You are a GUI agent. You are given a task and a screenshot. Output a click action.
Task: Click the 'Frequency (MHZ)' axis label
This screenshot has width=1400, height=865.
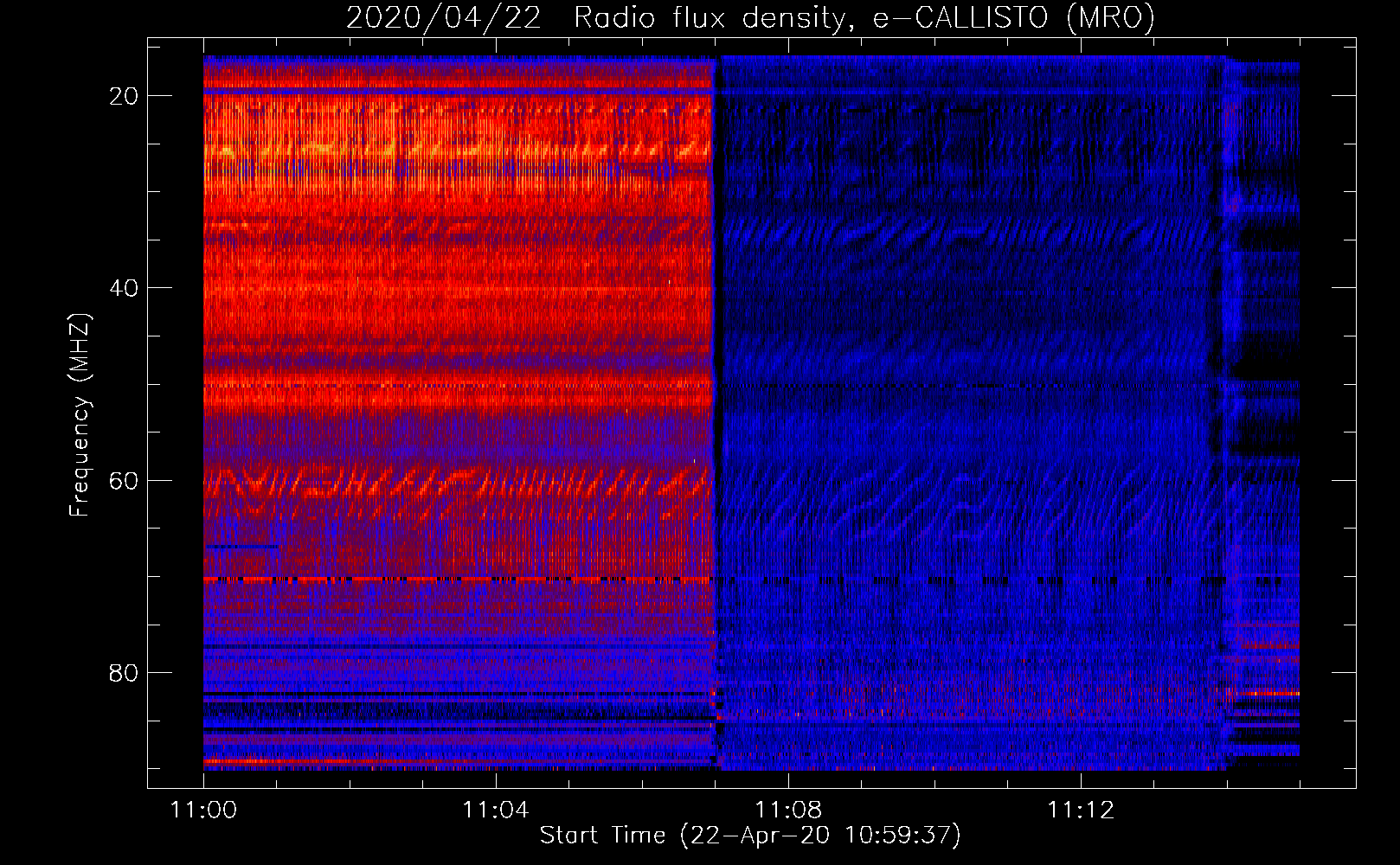[x=79, y=415]
